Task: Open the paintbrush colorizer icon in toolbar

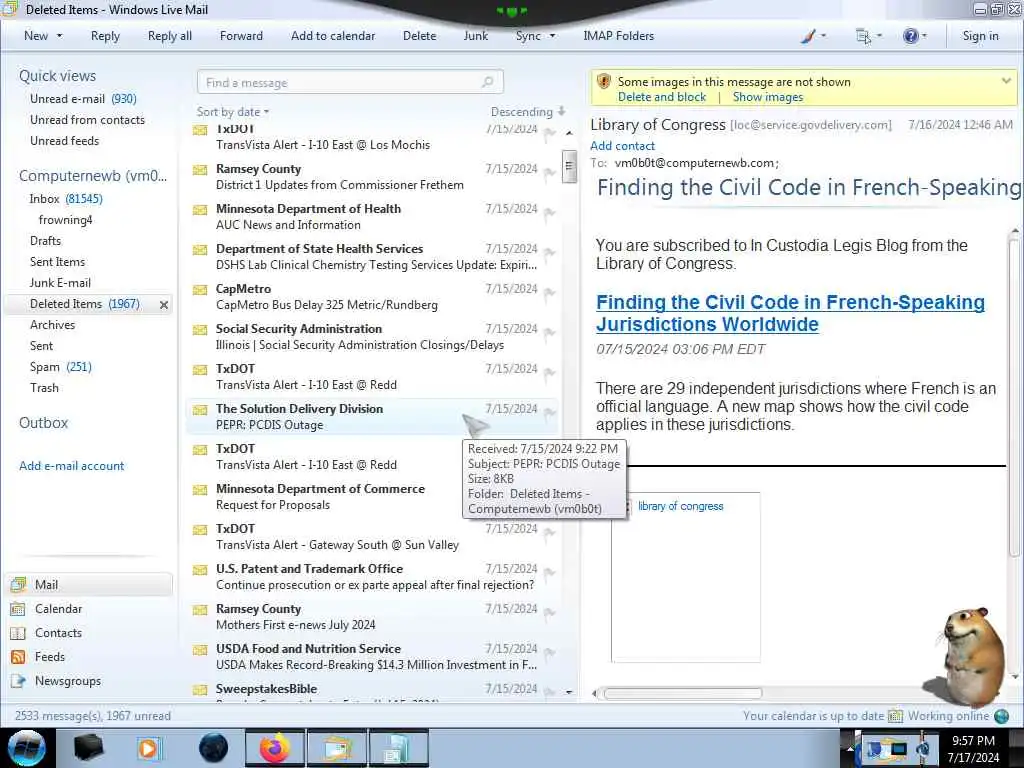Action: pos(808,37)
